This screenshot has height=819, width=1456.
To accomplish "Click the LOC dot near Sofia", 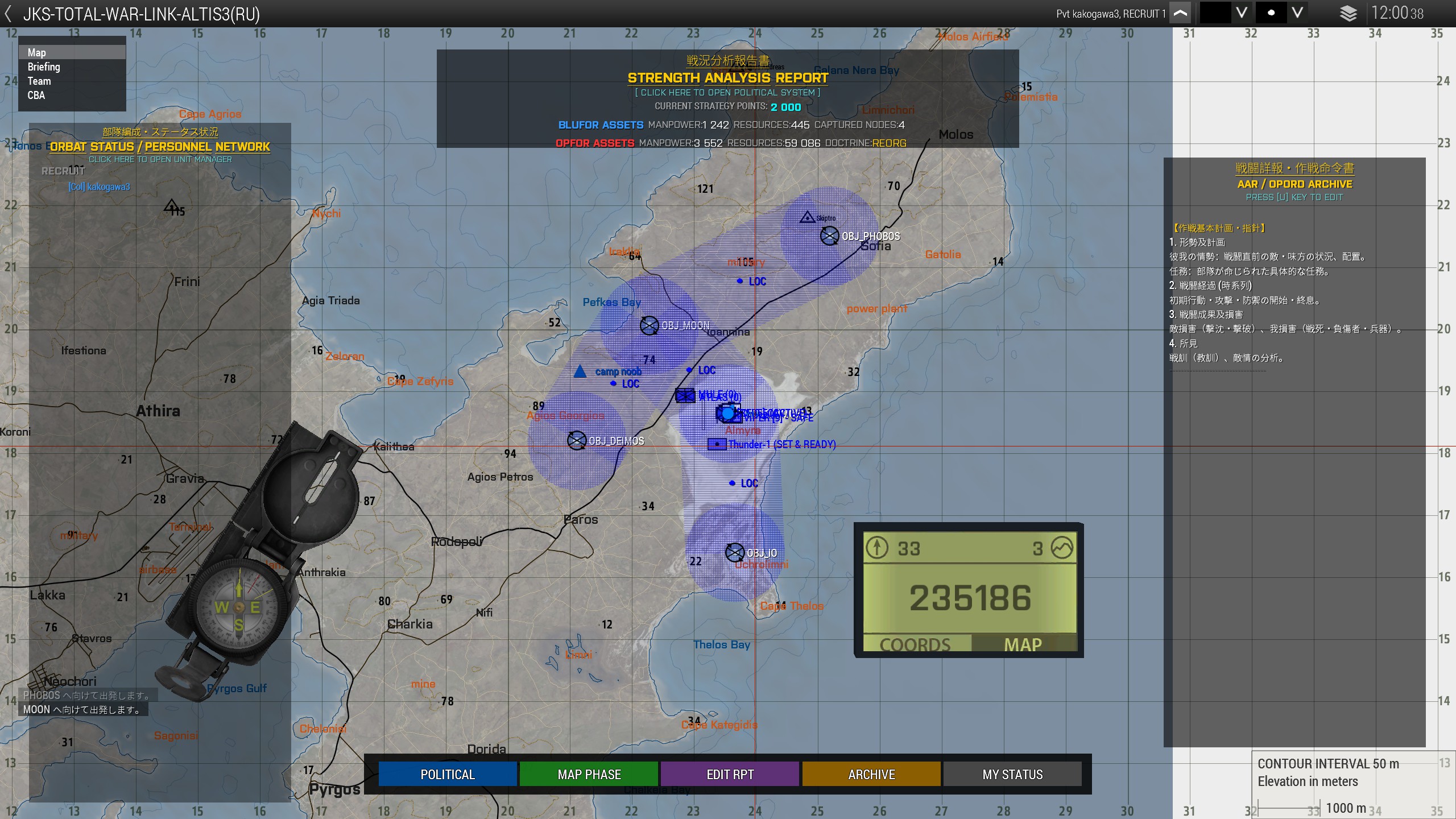I will point(739,281).
